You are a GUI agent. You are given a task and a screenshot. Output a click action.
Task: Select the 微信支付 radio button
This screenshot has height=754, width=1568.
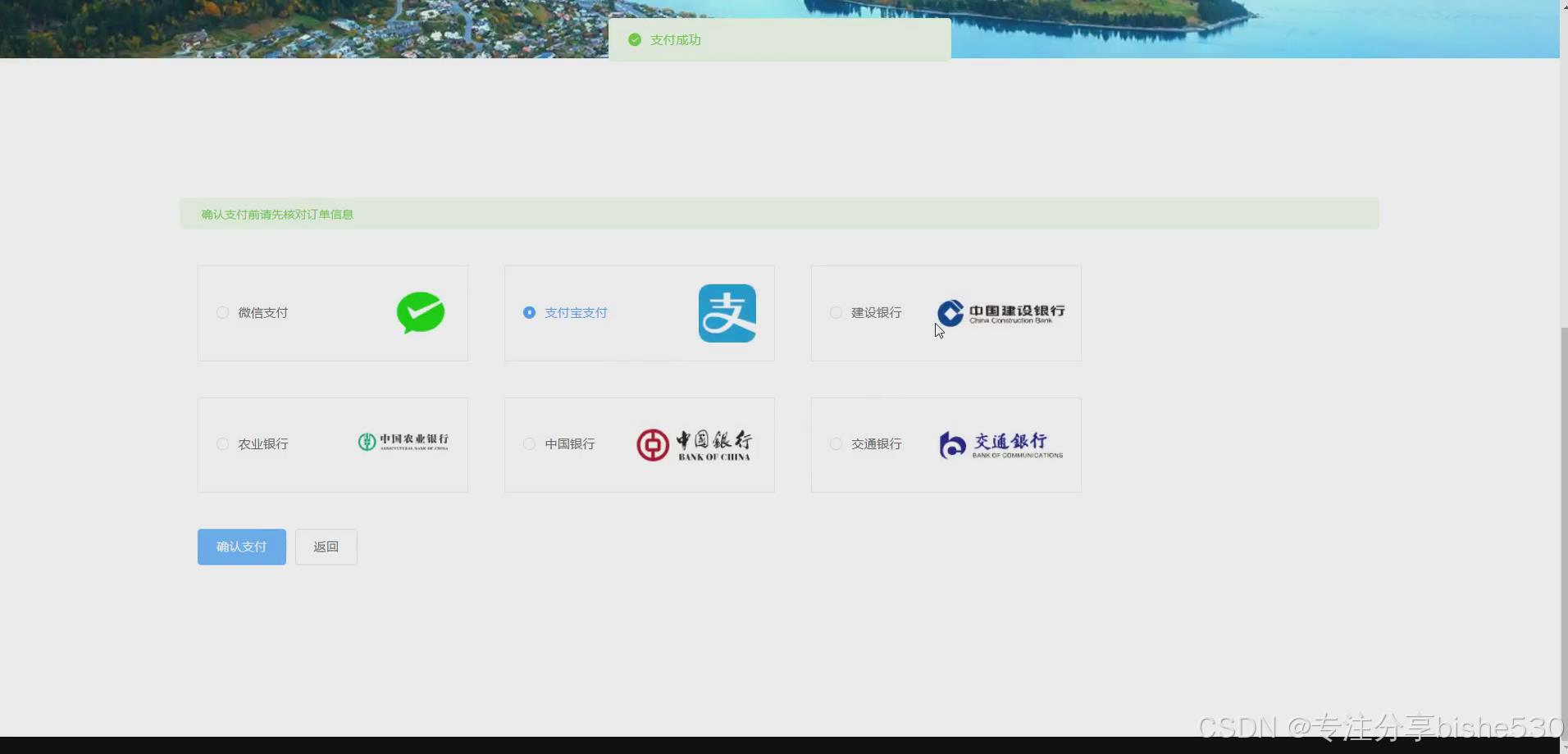221,312
